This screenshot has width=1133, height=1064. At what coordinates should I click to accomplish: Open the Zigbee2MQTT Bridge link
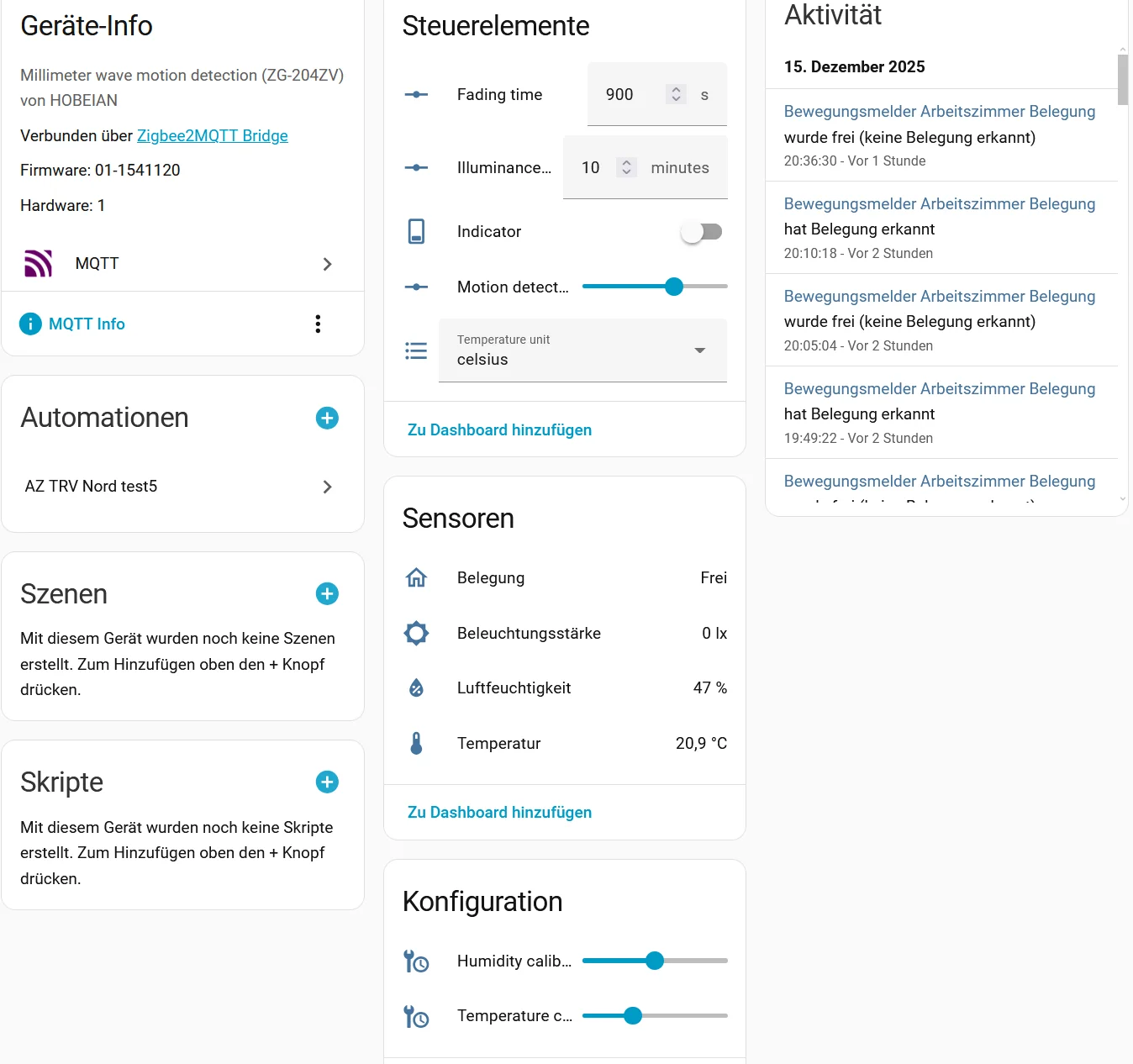coord(213,136)
